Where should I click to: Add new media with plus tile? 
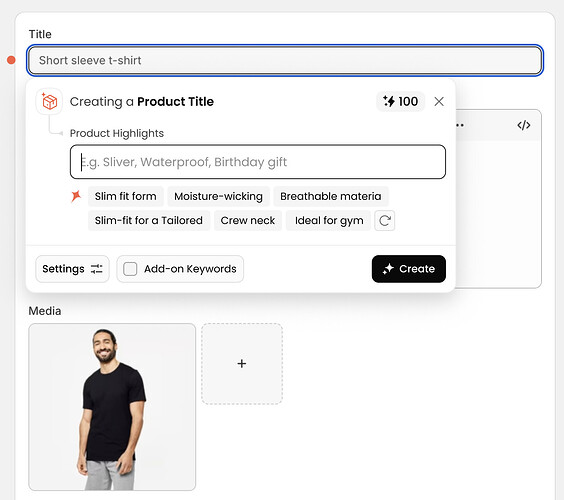(242, 364)
